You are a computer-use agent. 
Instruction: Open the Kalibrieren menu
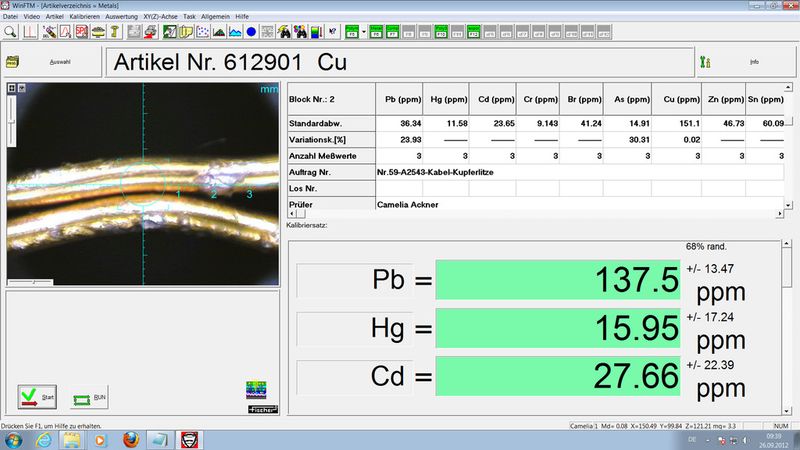point(83,18)
